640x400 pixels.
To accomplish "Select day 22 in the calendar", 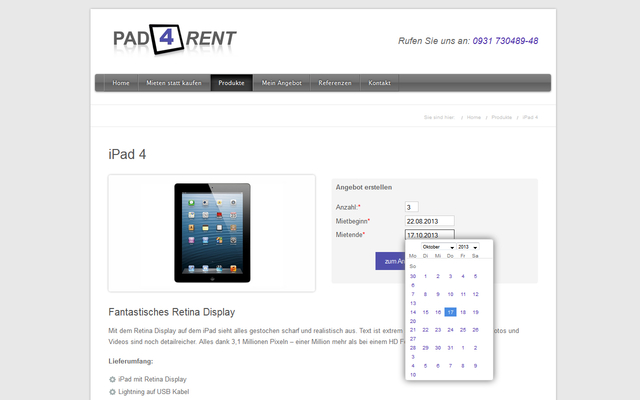I will 425,330.
